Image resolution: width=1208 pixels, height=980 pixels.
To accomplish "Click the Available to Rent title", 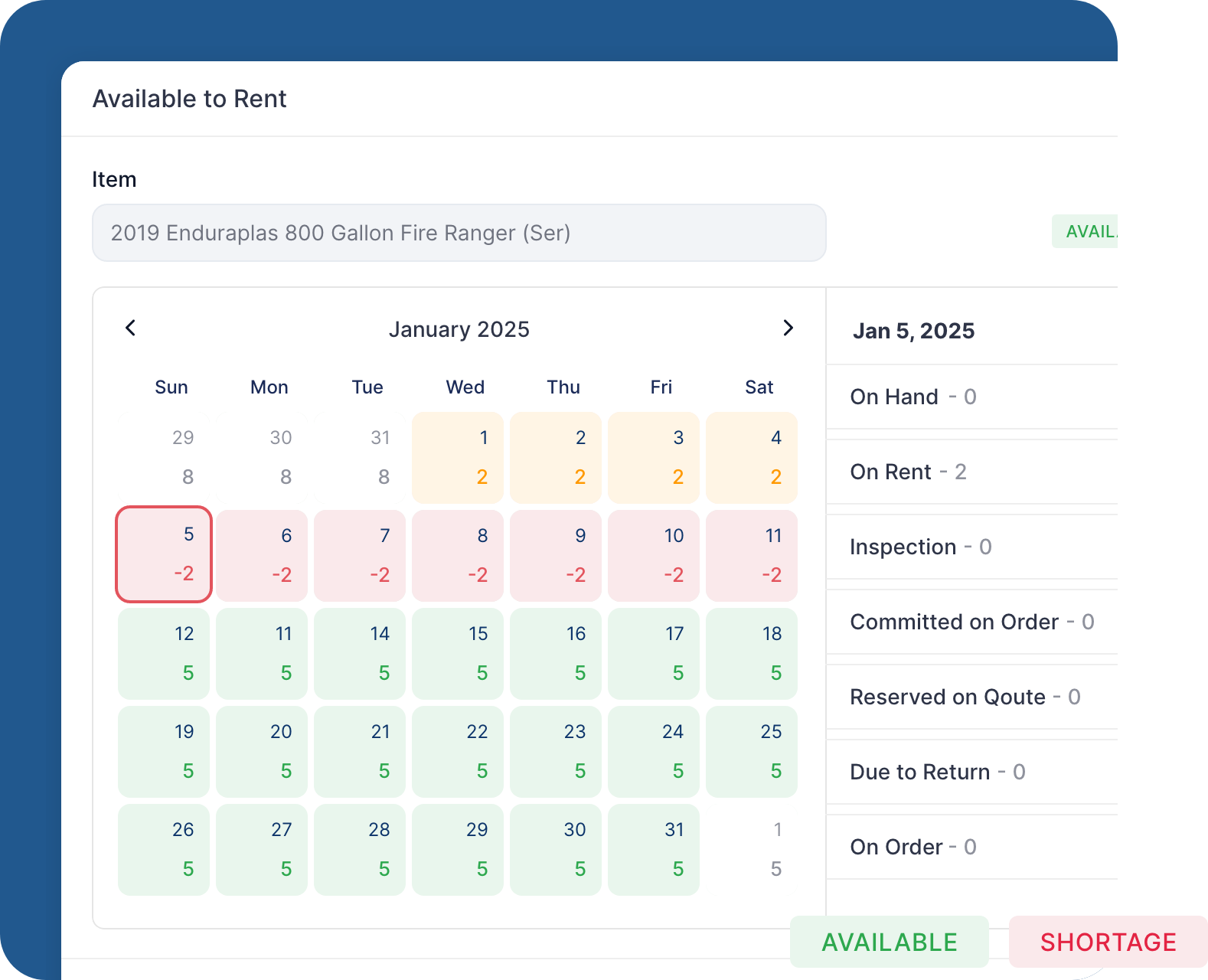I will click(x=190, y=99).
